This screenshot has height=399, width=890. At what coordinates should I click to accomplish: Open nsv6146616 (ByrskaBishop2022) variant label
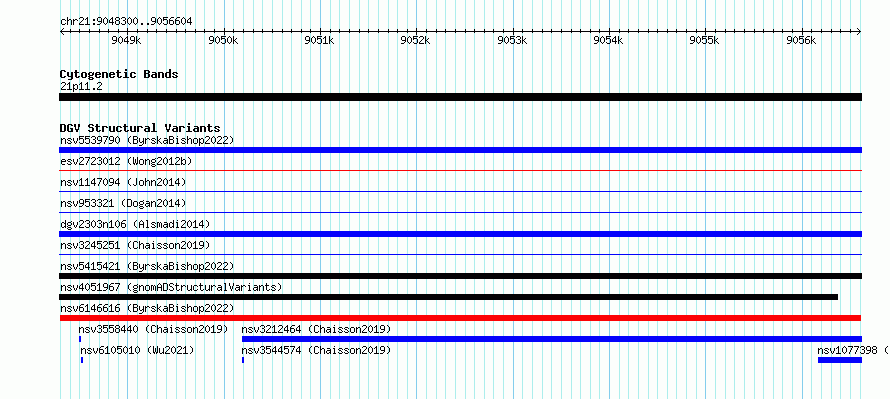point(147,308)
